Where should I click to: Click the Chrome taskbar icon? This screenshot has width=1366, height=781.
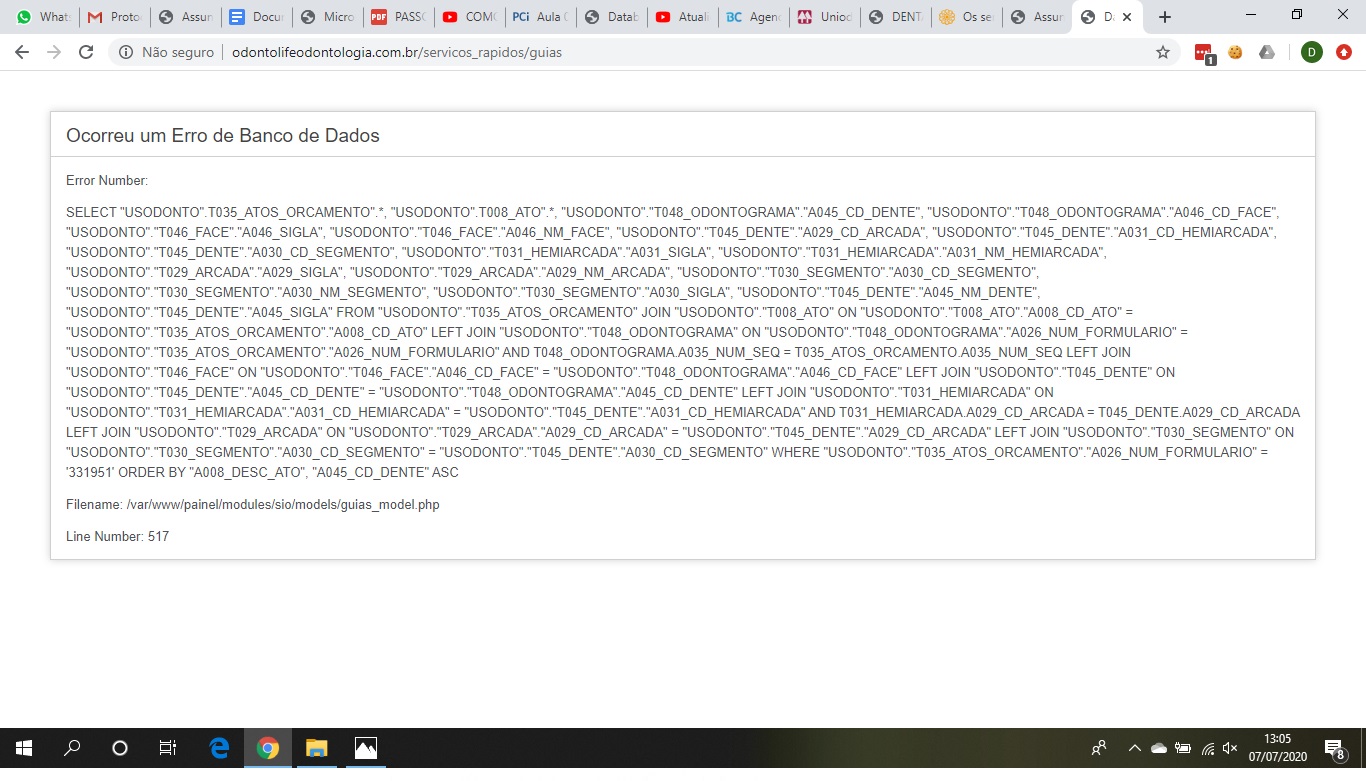click(267, 748)
